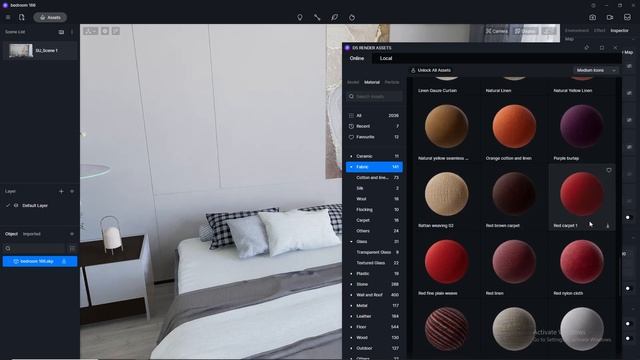Open the hamburger menu icon
640x360 pixels.
pos(8,18)
